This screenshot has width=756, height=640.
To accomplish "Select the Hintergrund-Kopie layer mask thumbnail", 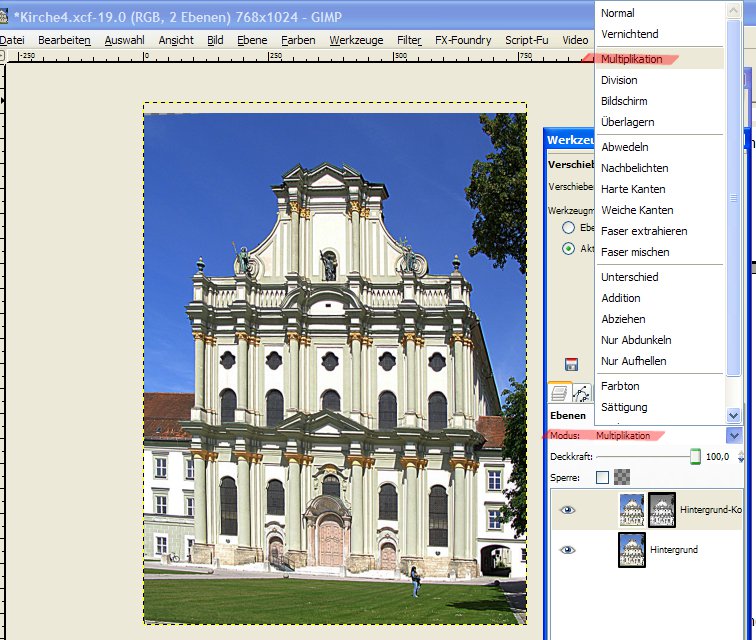I will pos(662,510).
